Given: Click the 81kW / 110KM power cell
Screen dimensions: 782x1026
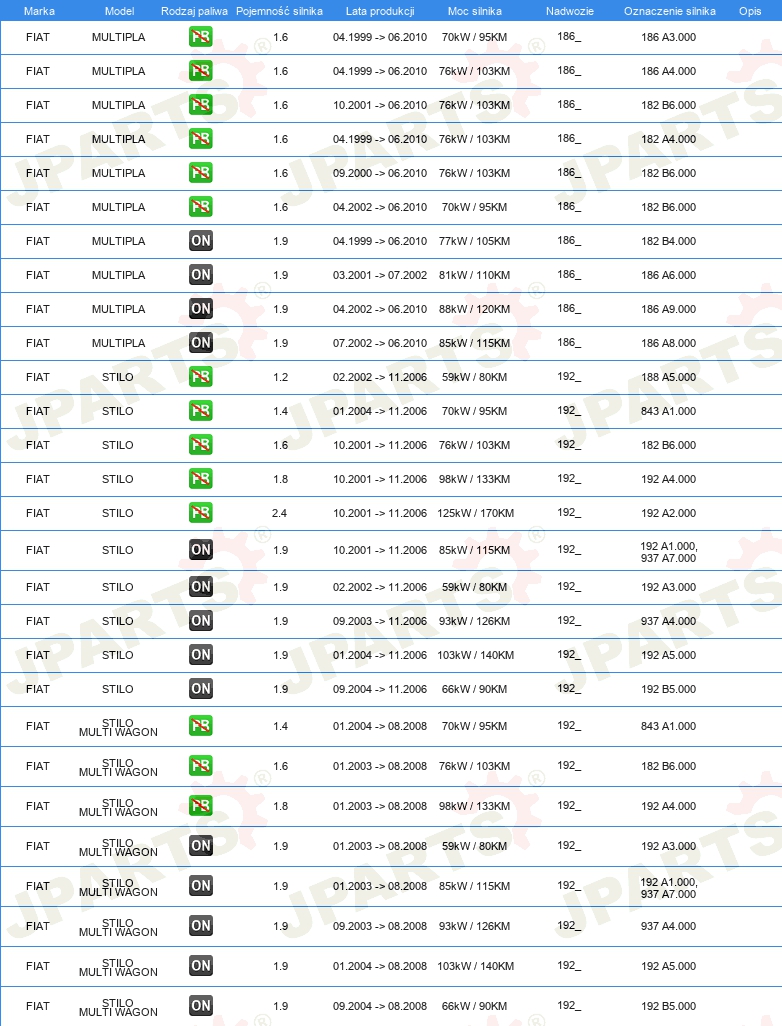Looking at the screenshot, I should point(474,275).
